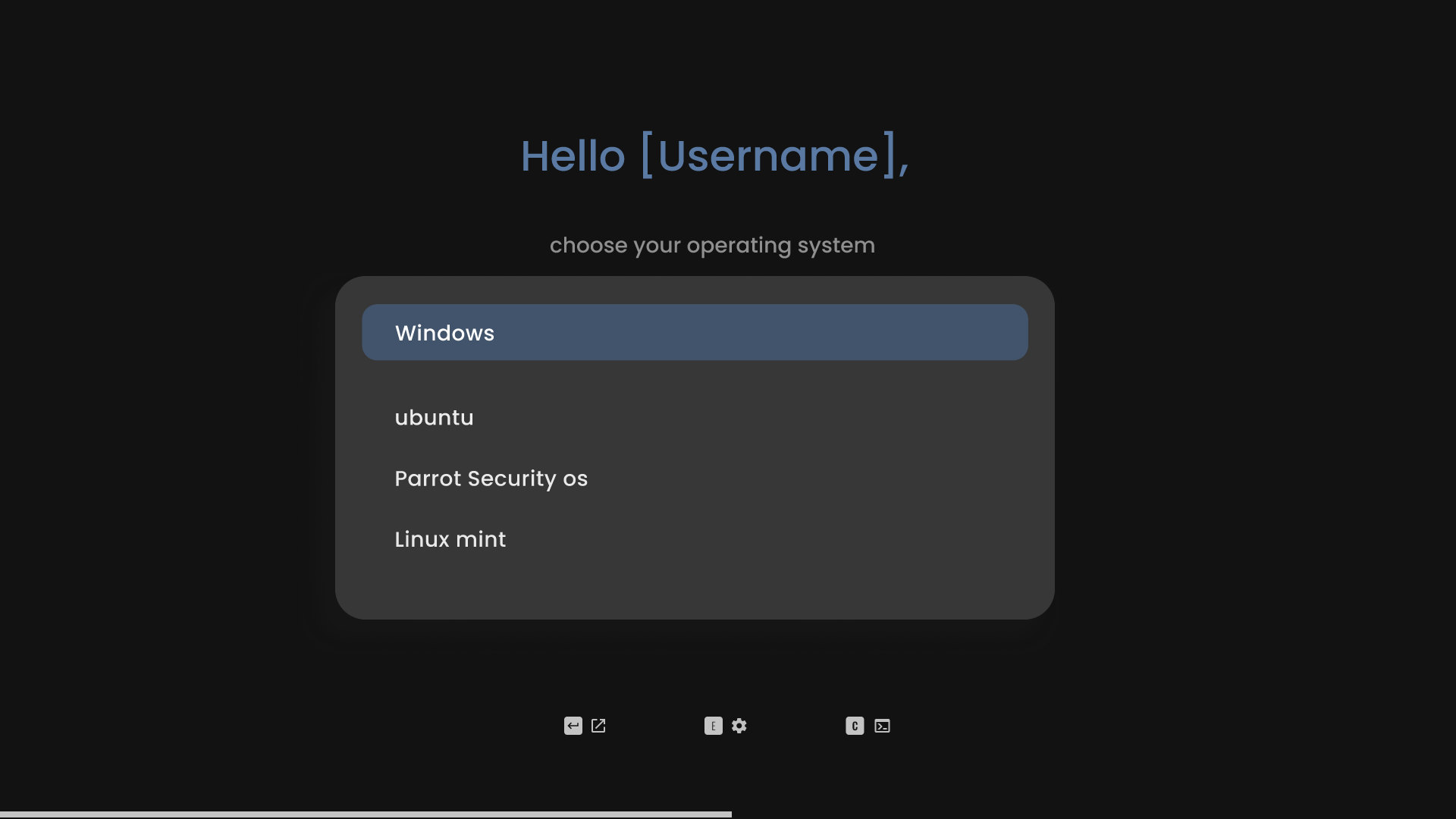Click the boot/open external arrow icon
1456x819 pixels.
[598, 726]
